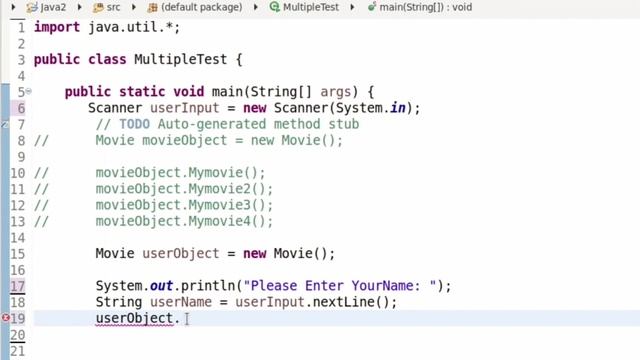Click 'System.out.println' on line 17
This screenshot has height=360, width=640.
tap(165, 286)
